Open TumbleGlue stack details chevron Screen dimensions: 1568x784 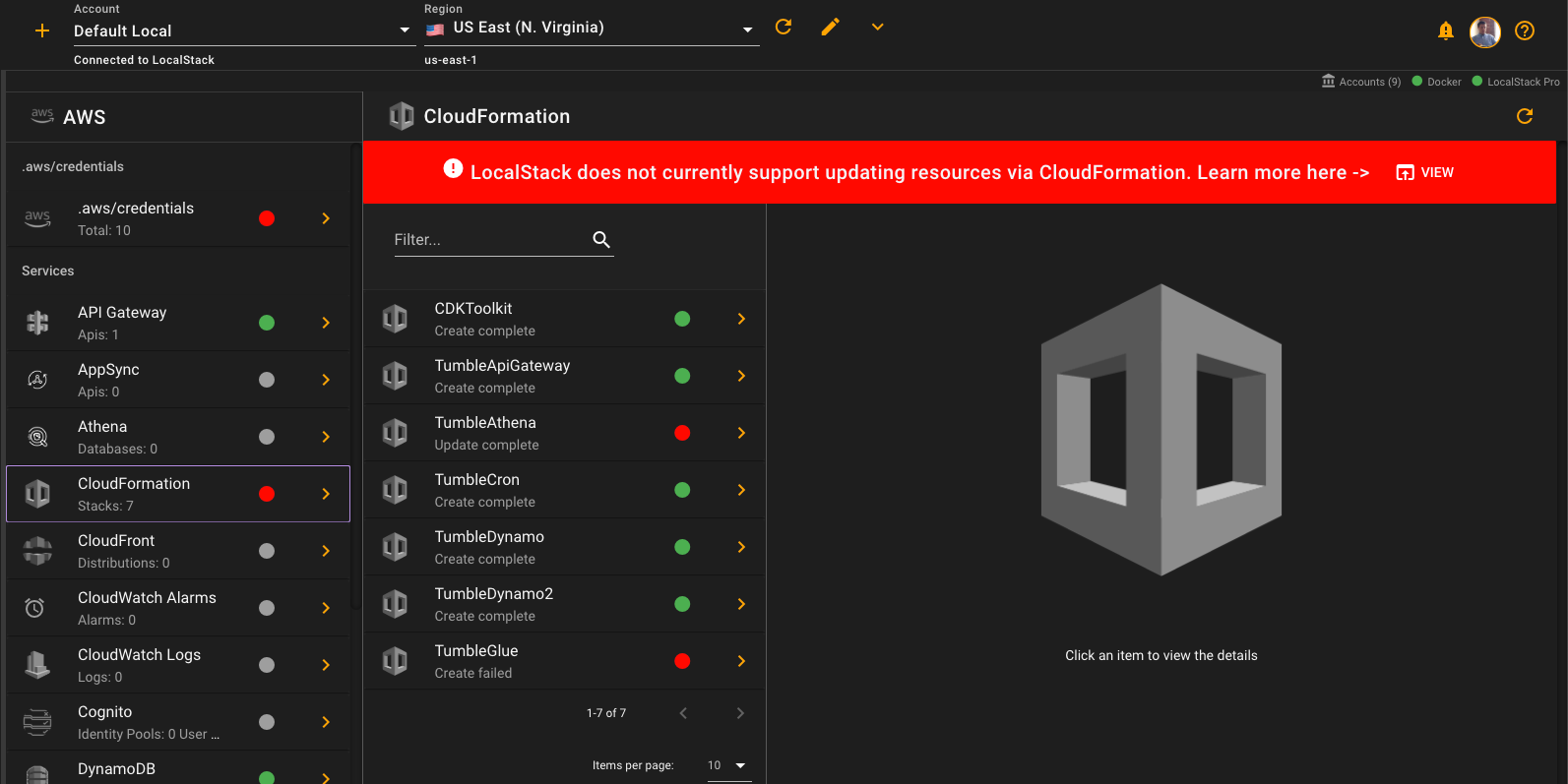click(x=741, y=661)
